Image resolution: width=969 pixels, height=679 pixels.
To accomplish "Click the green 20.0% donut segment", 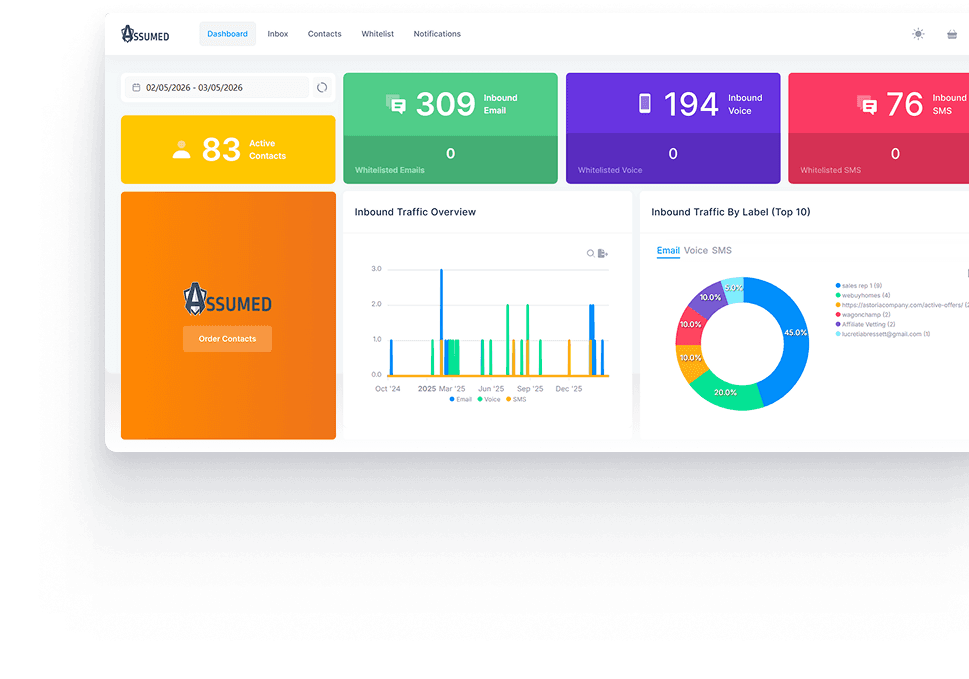I will coord(727,392).
